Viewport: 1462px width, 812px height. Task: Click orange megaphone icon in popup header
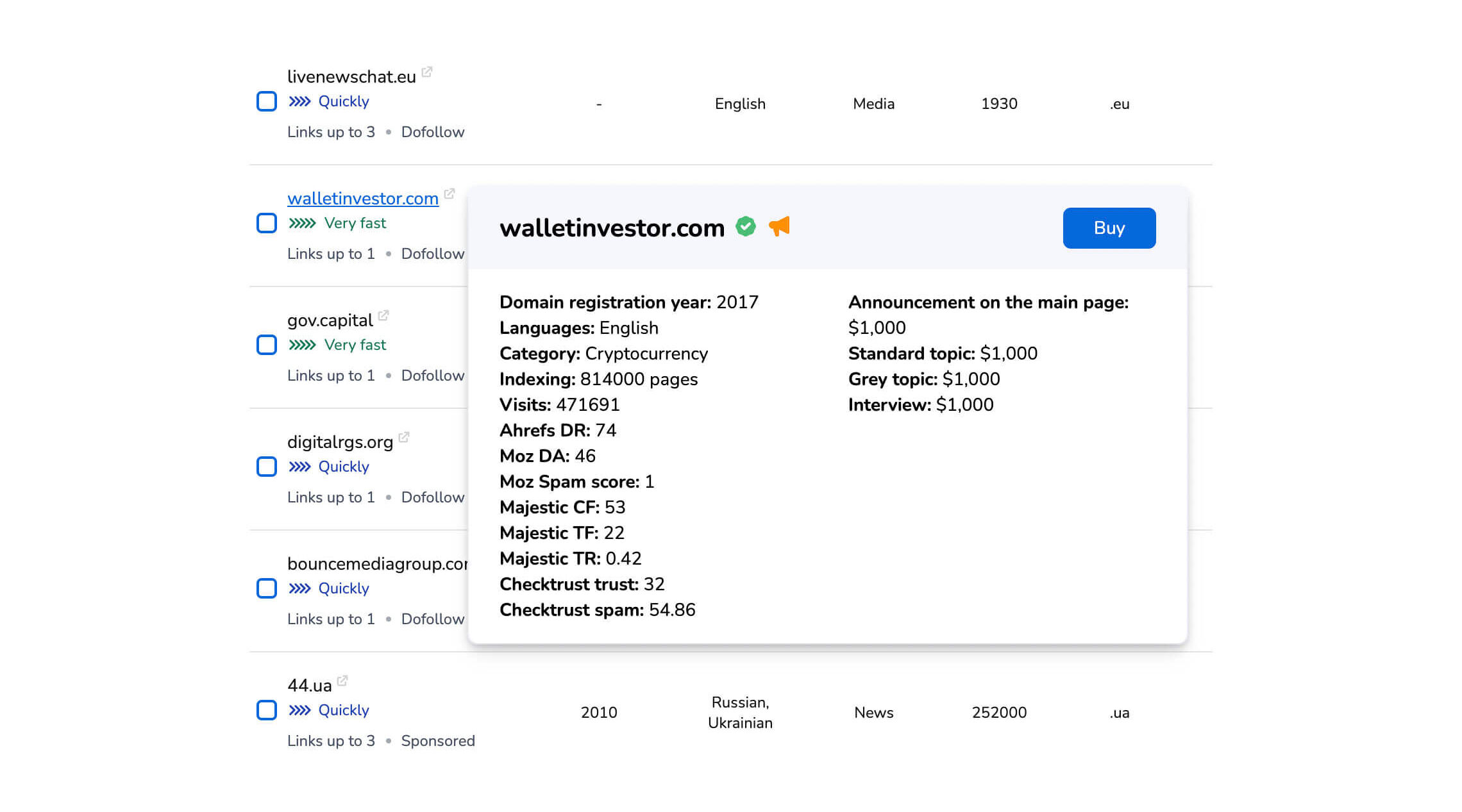coord(779,226)
